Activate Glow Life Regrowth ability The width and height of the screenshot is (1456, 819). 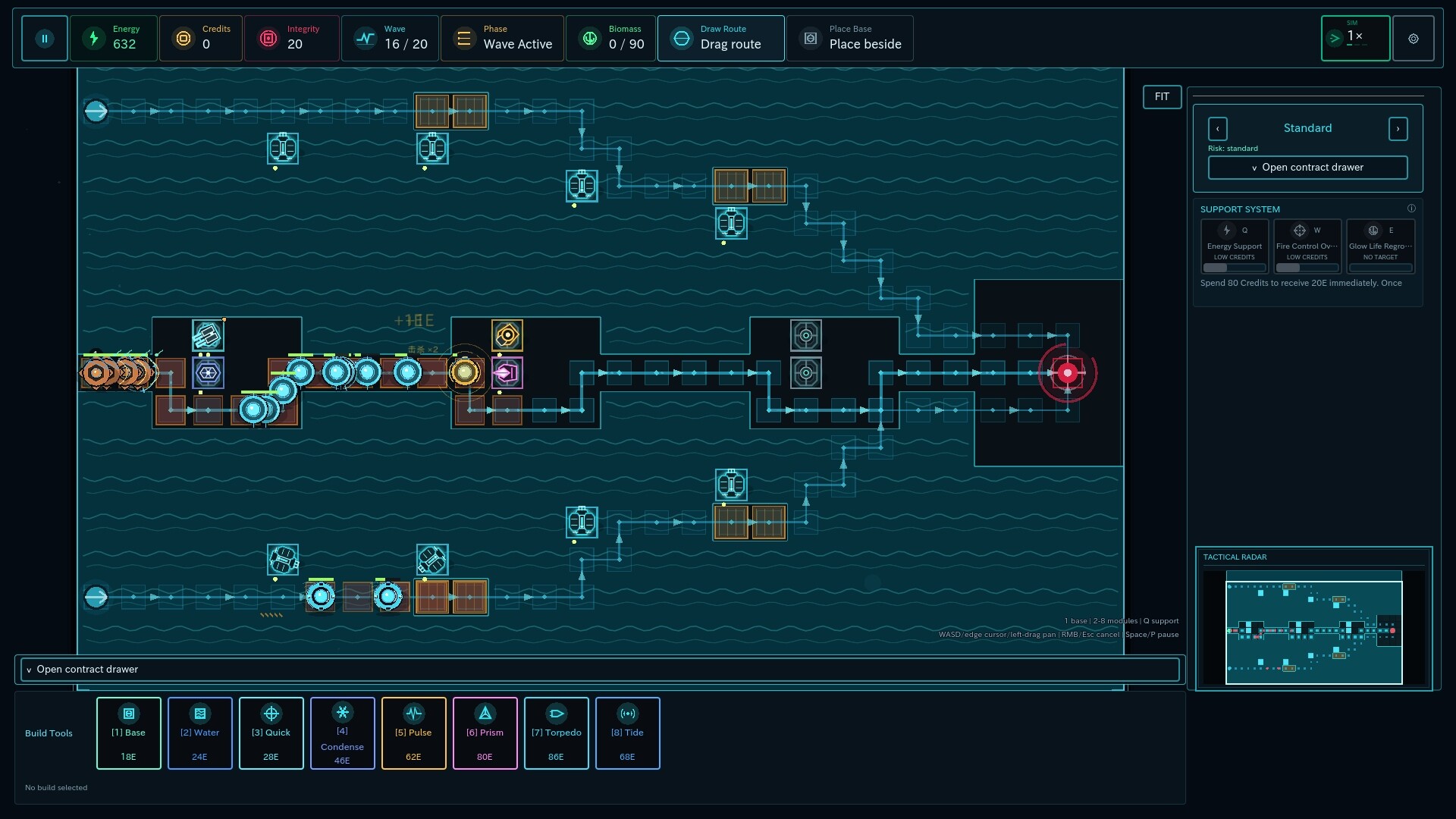coord(1380,246)
